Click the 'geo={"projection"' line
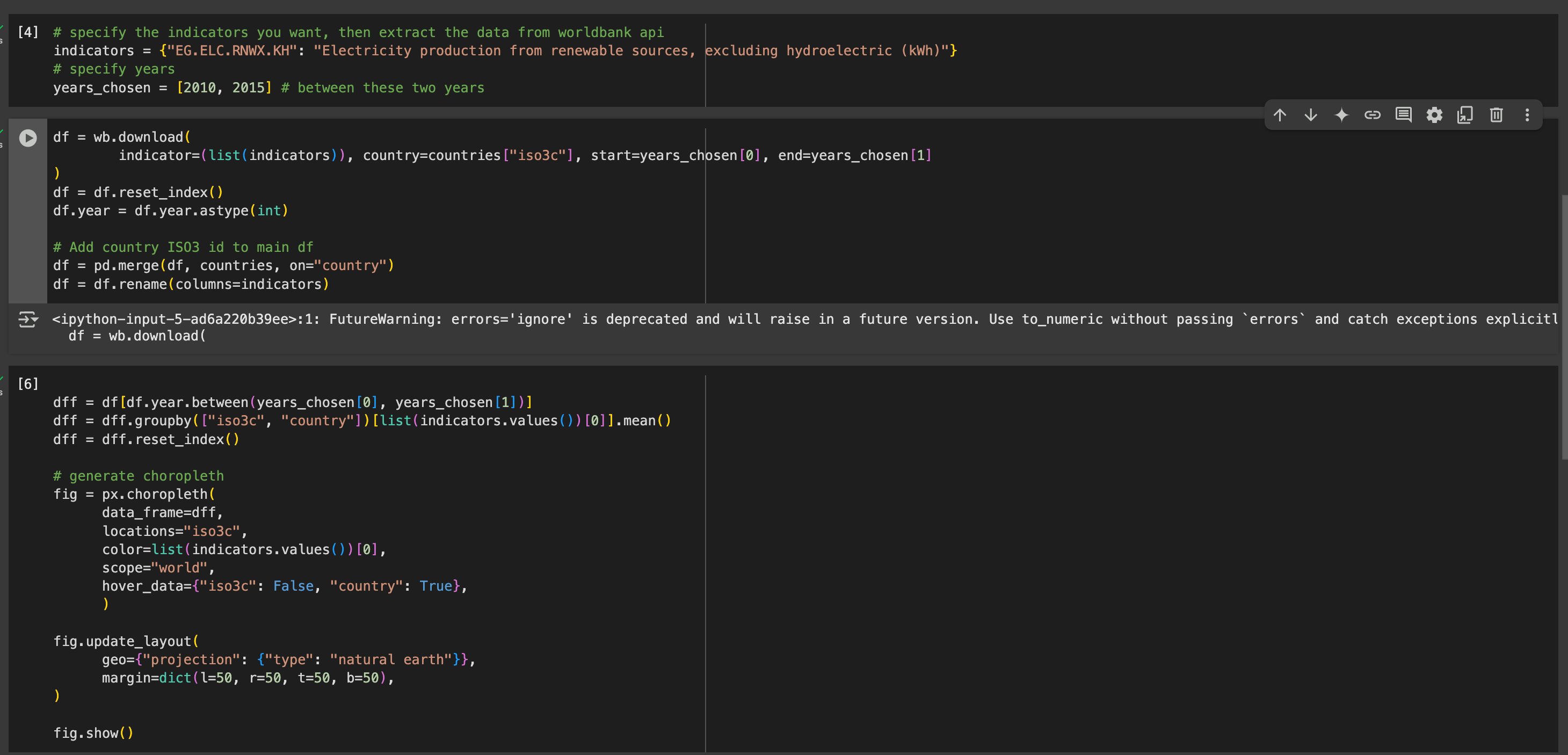This screenshot has width=1568, height=755. click(x=288, y=660)
